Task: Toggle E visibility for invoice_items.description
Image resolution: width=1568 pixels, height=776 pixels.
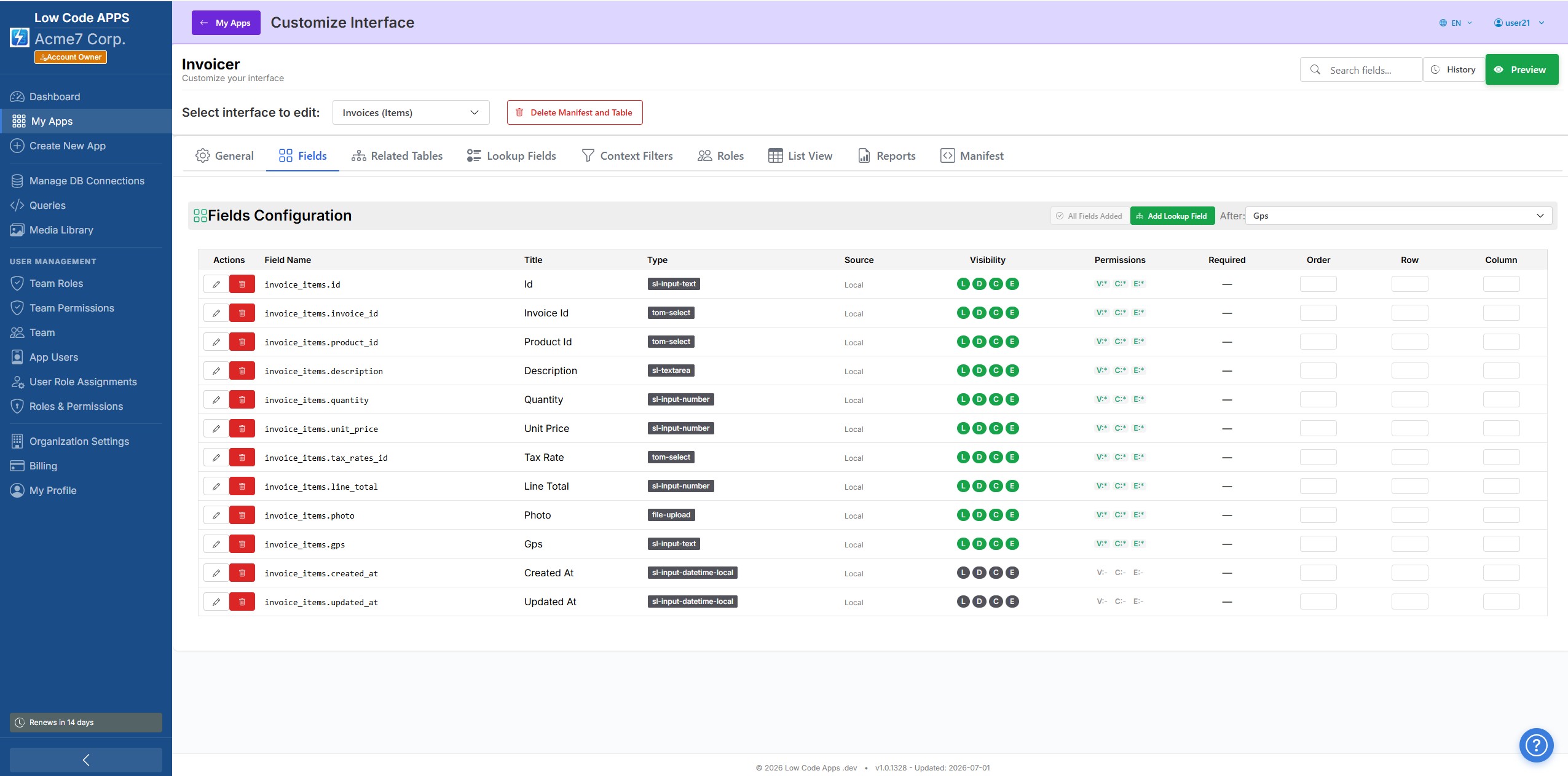Action: click(1012, 370)
